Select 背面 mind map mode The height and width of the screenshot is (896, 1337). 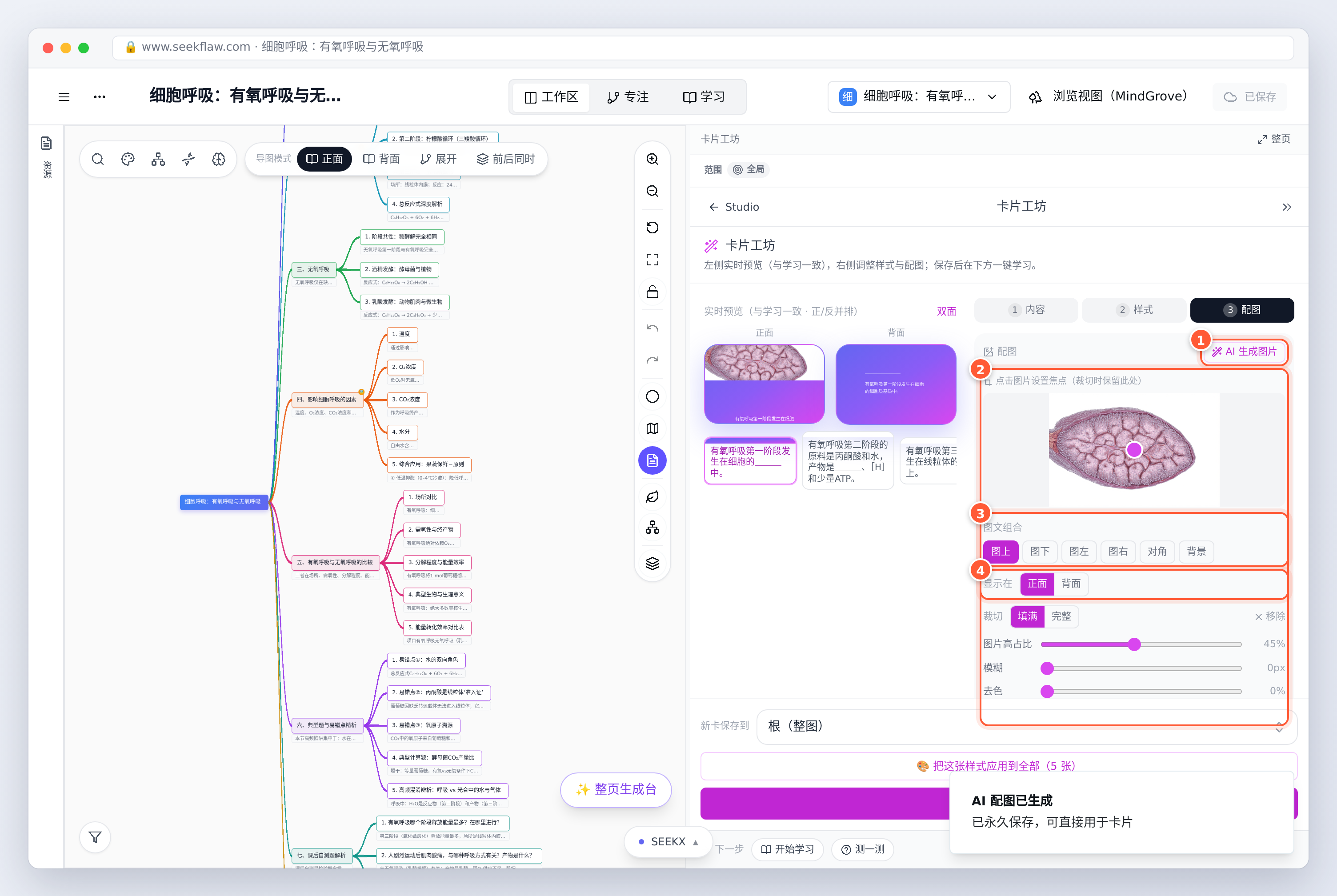pyautogui.click(x=382, y=159)
